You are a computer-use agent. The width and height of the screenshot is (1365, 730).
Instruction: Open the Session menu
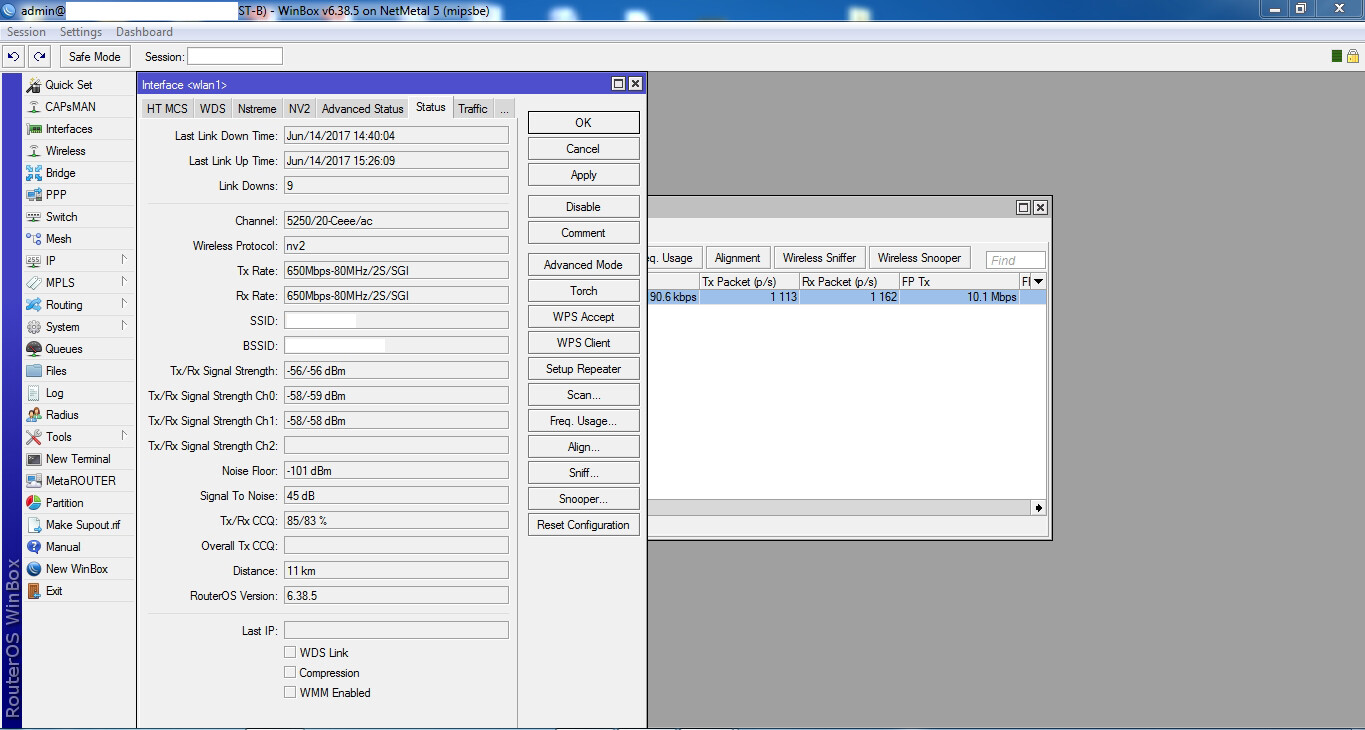(26, 31)
